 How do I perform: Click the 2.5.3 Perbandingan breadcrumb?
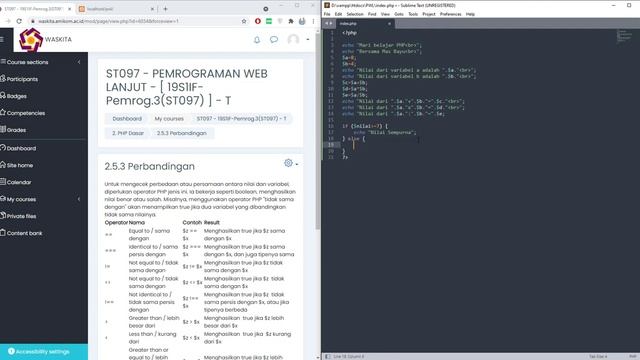coord(182,133)
